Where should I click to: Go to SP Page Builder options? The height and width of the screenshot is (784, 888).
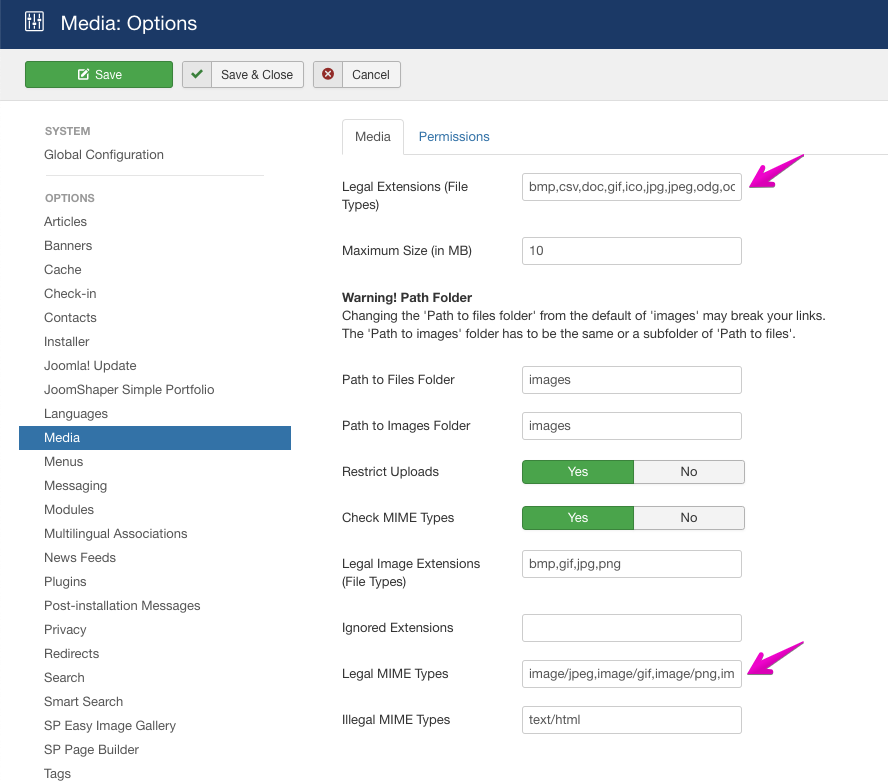pos(91,750)
